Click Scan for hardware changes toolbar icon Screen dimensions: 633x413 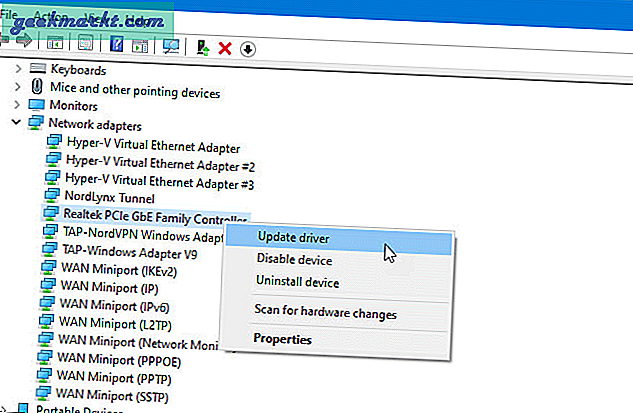click(x=171, y=46)
